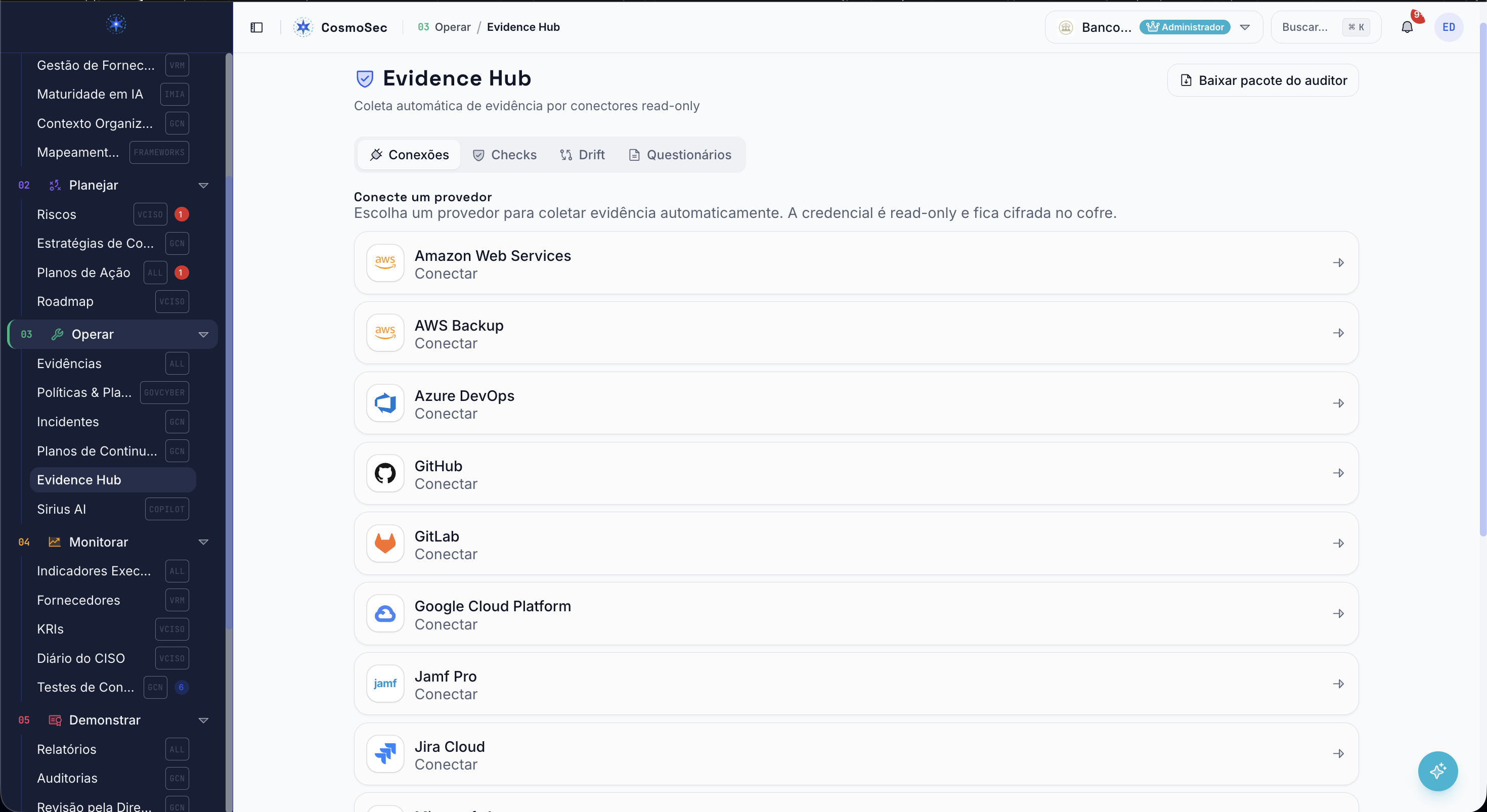Image resolution: width=1487 pixels, height=812 pixels.
Task: Toggle the sidebar collapse icon
Action: (x=257, y=27)
